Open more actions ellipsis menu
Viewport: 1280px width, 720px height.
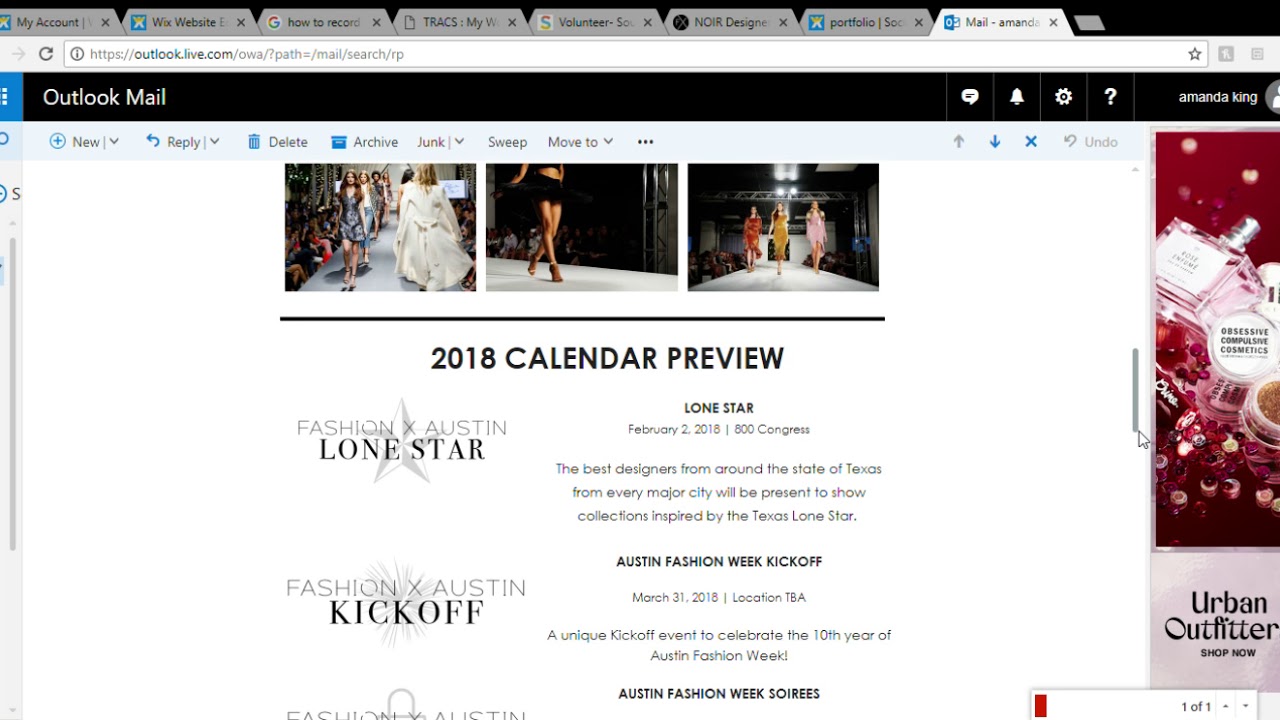pyautogui.click(x=646, y=142)
